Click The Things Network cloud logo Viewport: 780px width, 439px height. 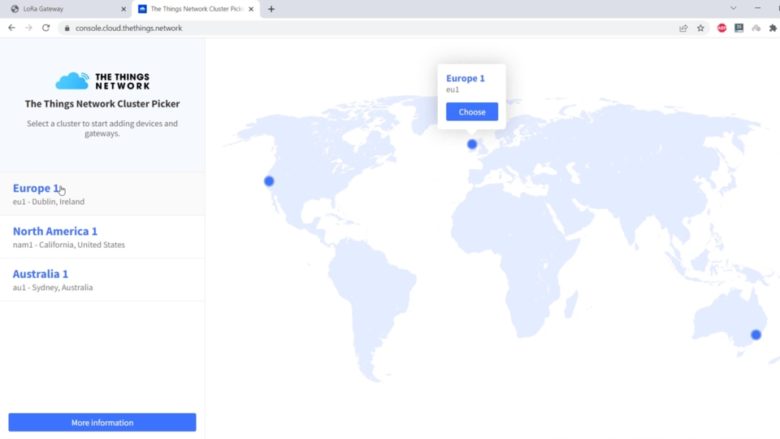click(x=102, y=81)
